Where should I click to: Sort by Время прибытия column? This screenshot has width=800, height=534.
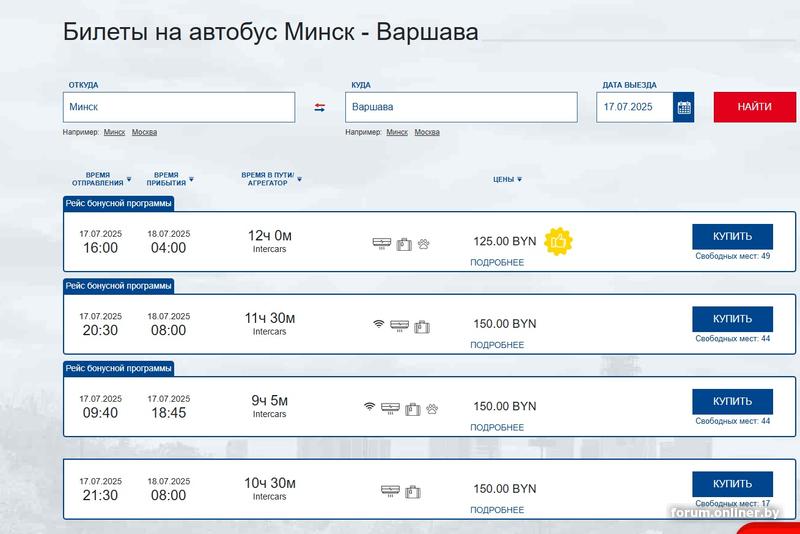click(x=170, y=179)
